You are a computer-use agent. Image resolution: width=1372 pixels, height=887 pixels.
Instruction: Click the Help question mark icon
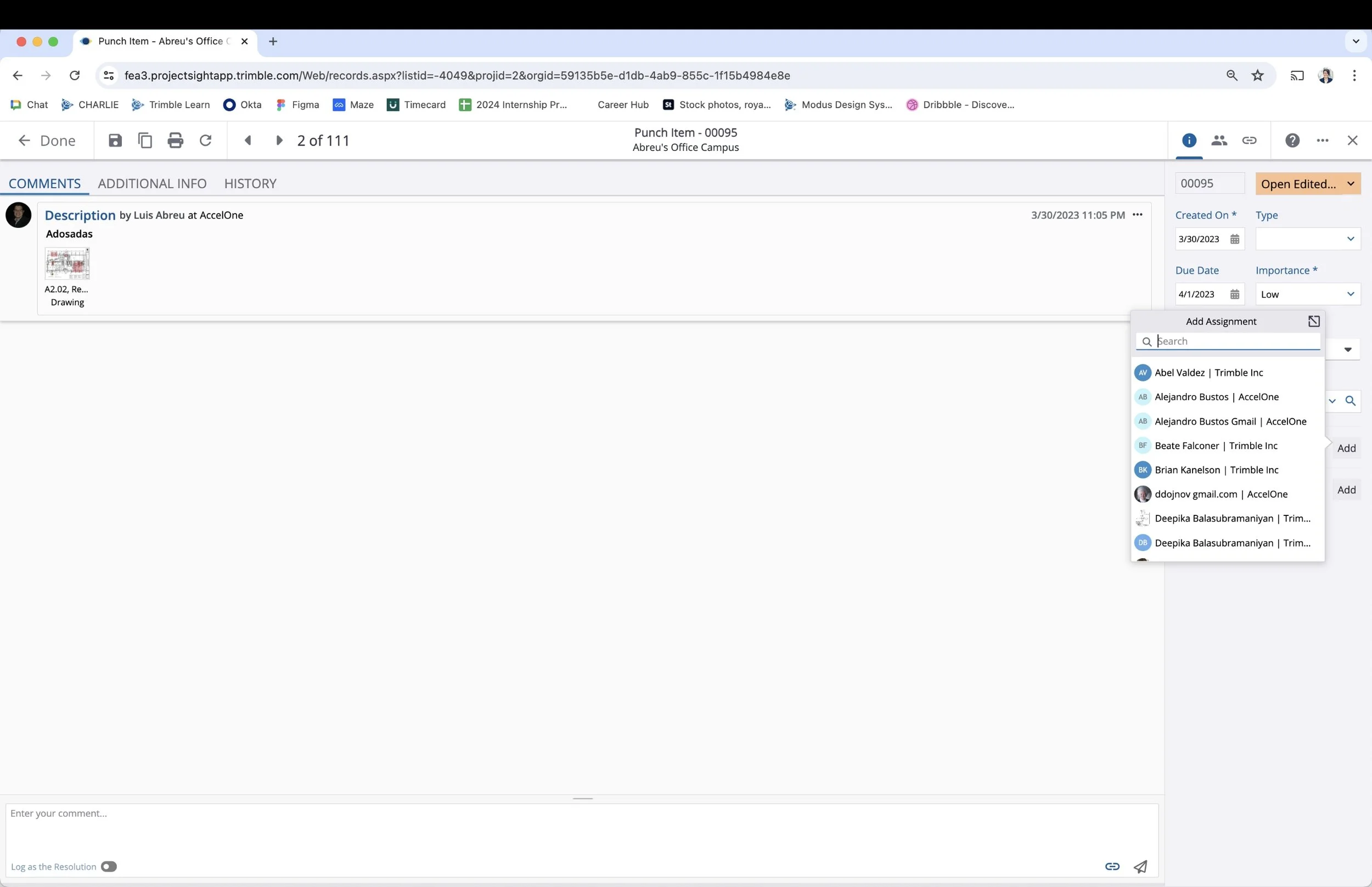pos(1292,141)
